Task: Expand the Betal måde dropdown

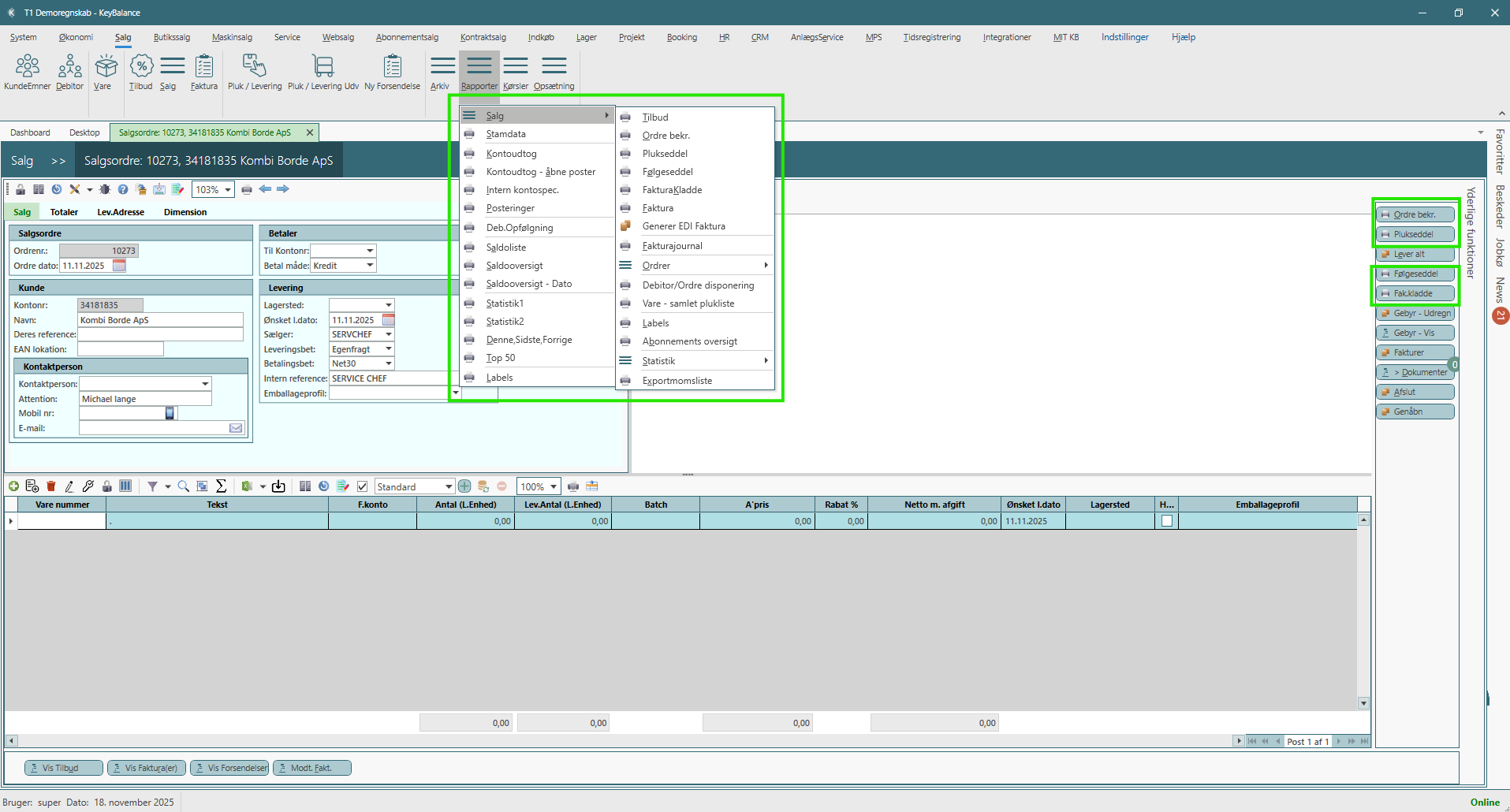Action: (369, 266)
